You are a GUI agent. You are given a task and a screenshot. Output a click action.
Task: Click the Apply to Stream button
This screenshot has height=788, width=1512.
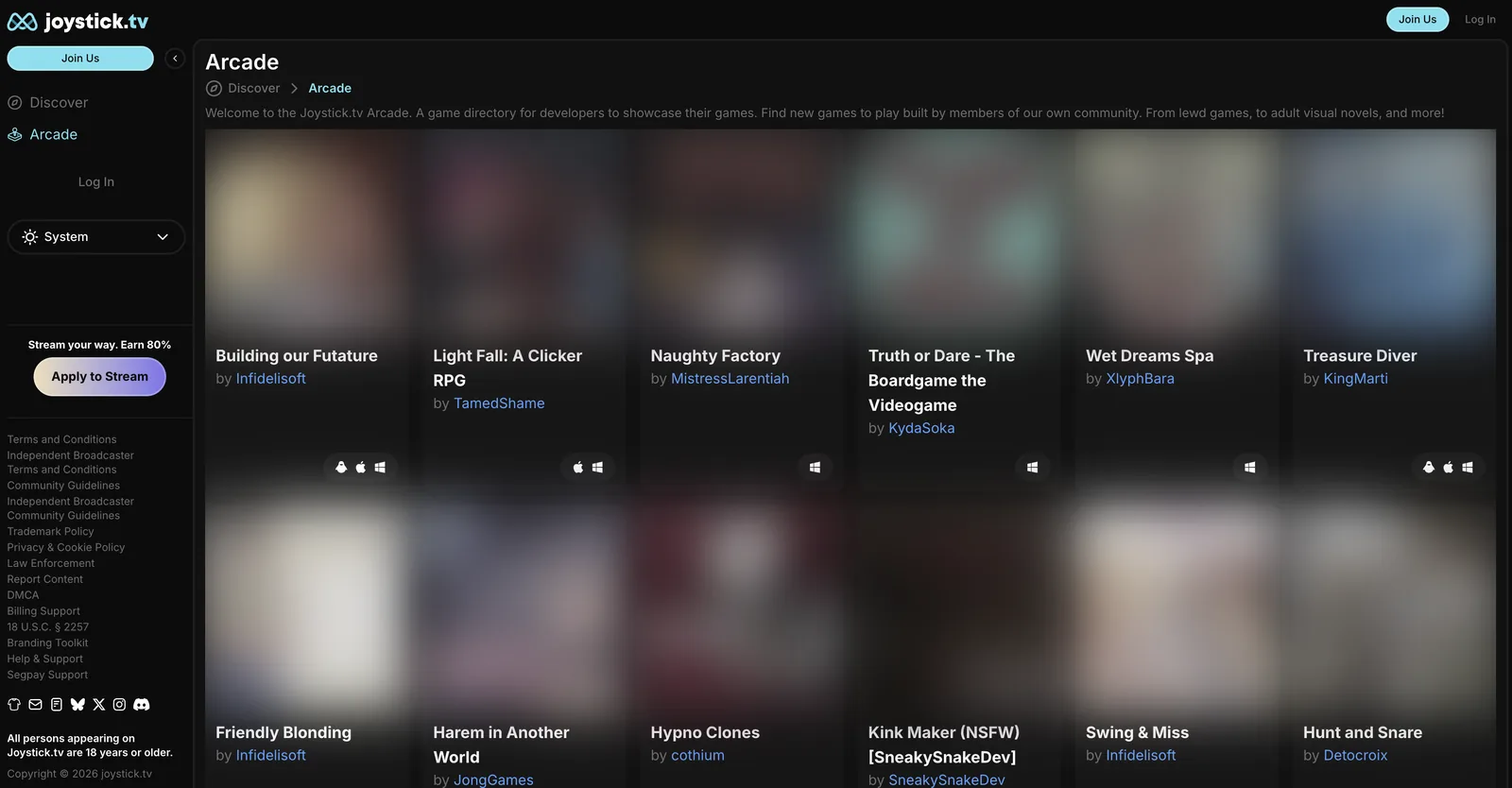tap(100, 377)
